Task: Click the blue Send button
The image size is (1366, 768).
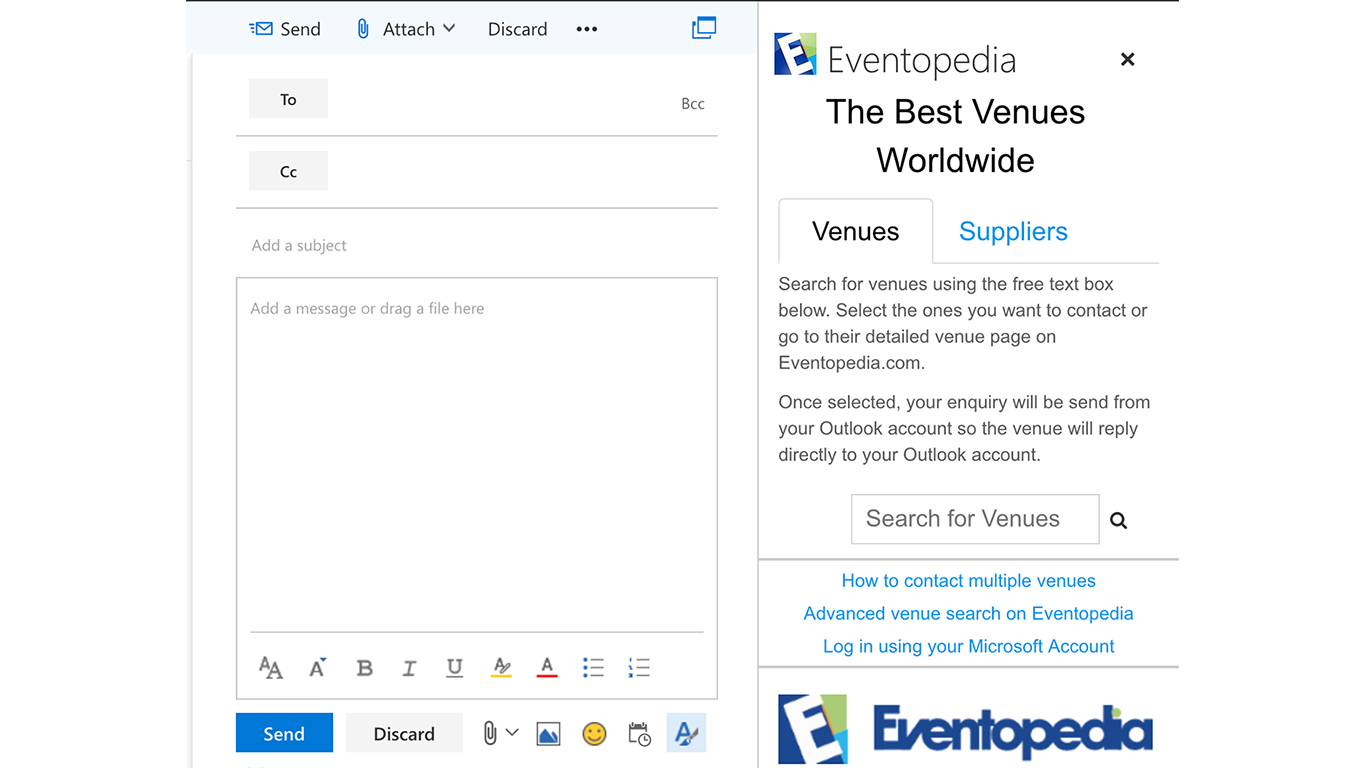Action: (x=284, y=733)
